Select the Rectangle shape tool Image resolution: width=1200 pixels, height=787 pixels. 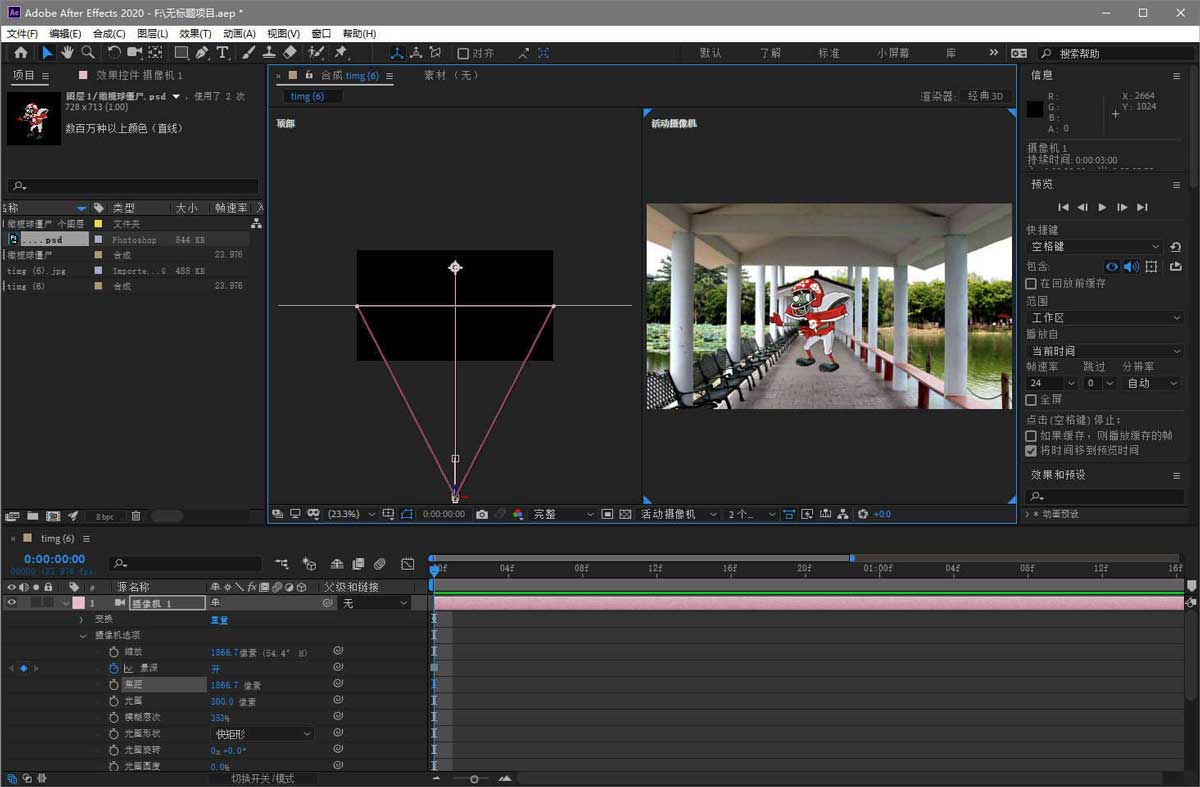(x=182, y=53)
